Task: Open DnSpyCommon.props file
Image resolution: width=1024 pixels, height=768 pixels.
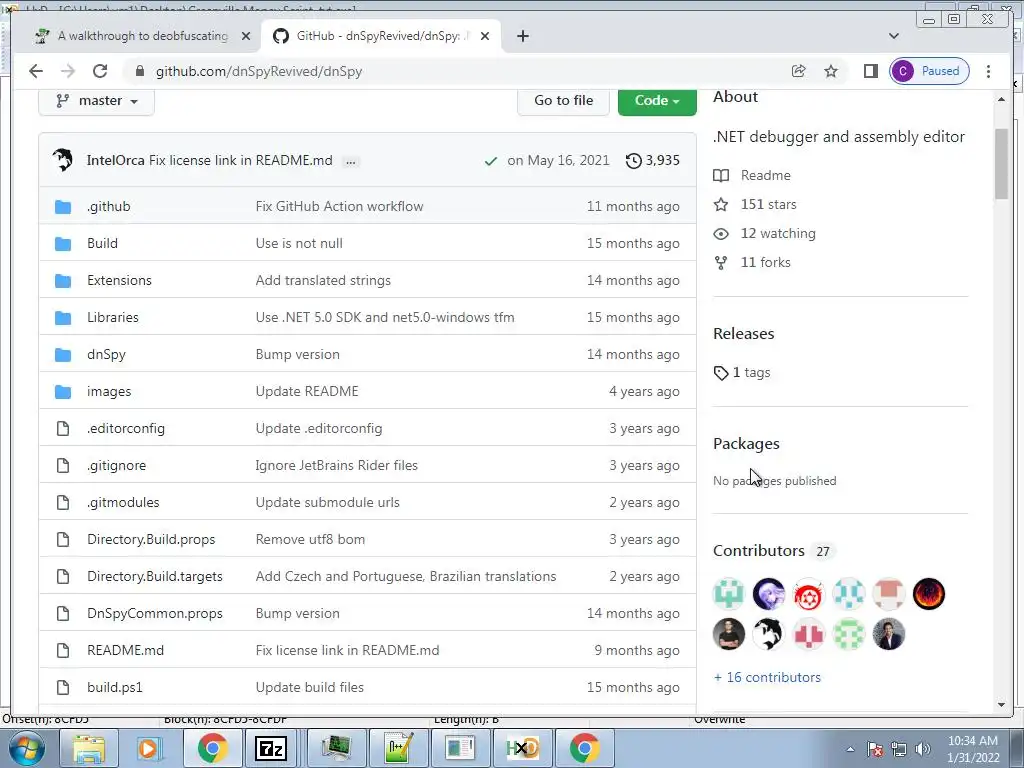Action: point(155,613)
